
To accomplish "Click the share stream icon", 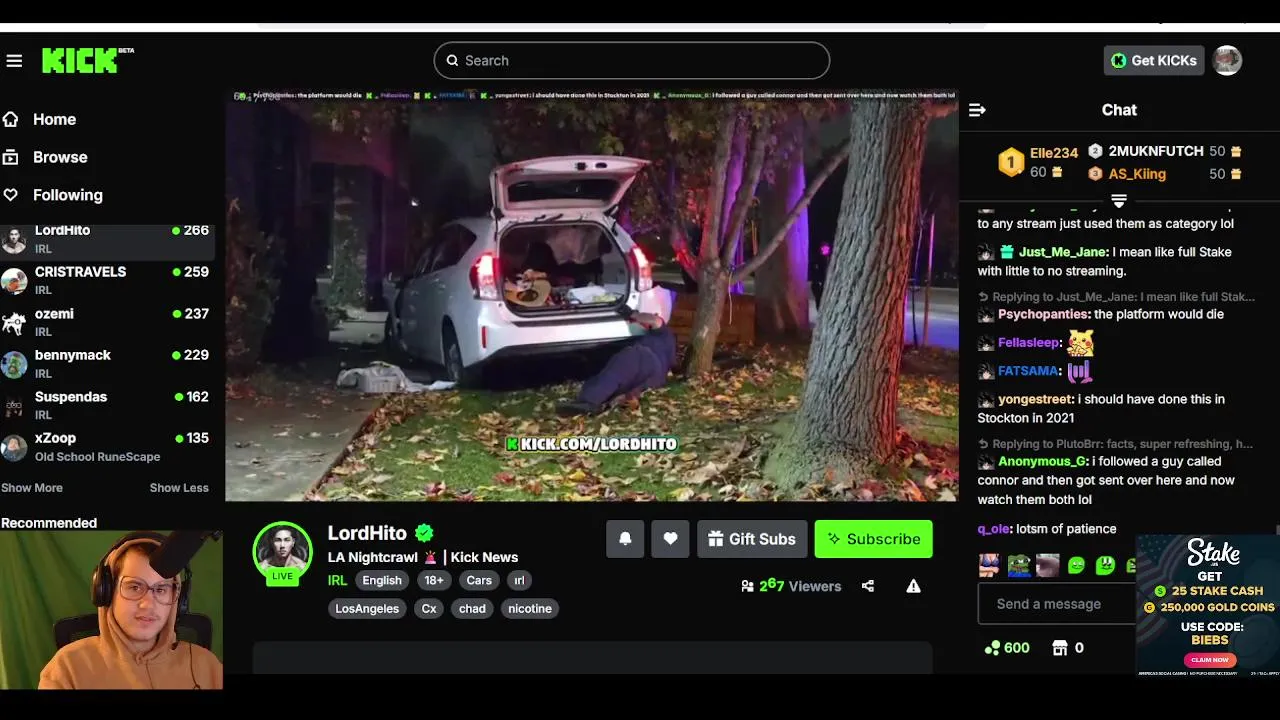I will point(868,586).
